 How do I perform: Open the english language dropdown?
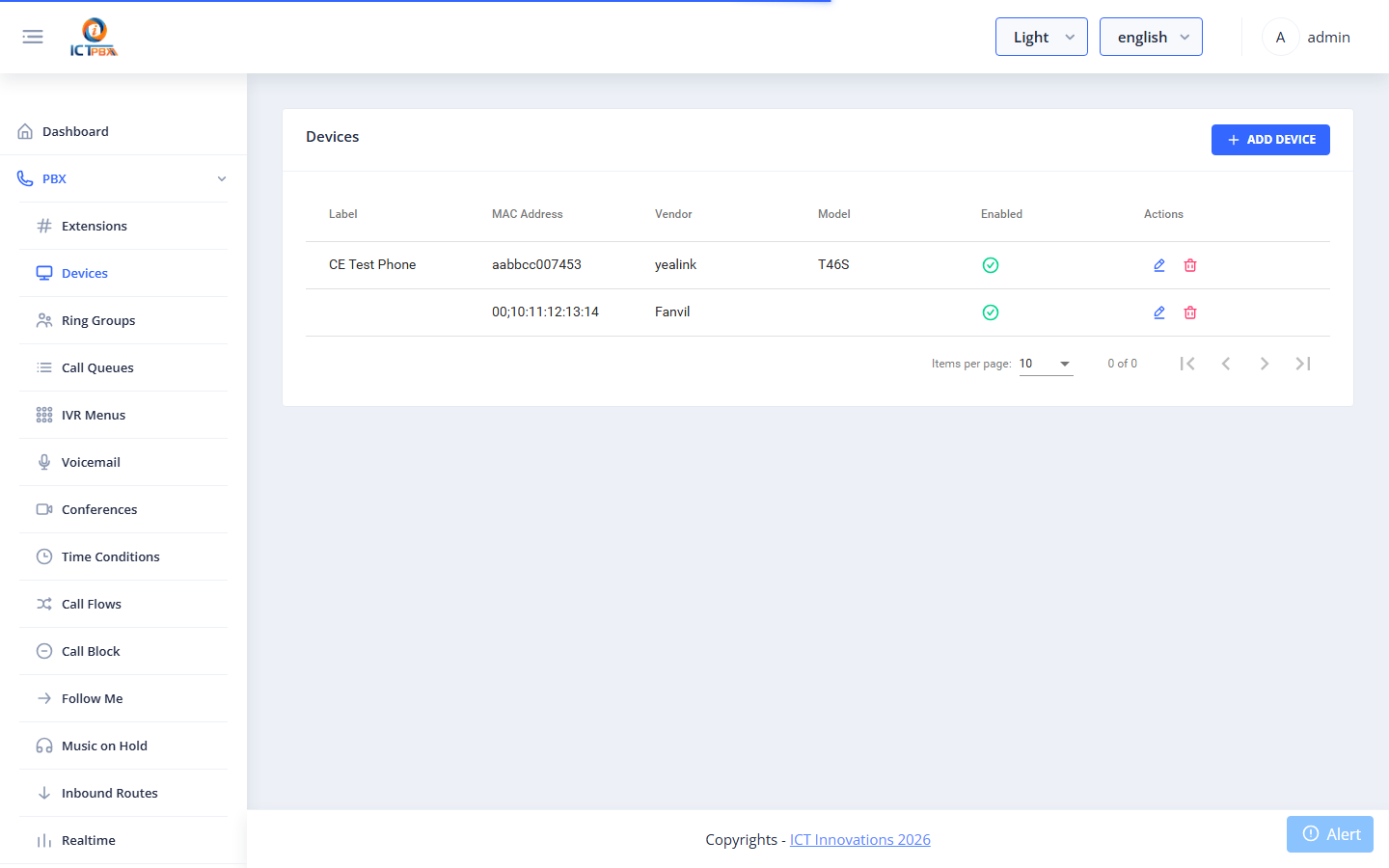pos(1151,37)
